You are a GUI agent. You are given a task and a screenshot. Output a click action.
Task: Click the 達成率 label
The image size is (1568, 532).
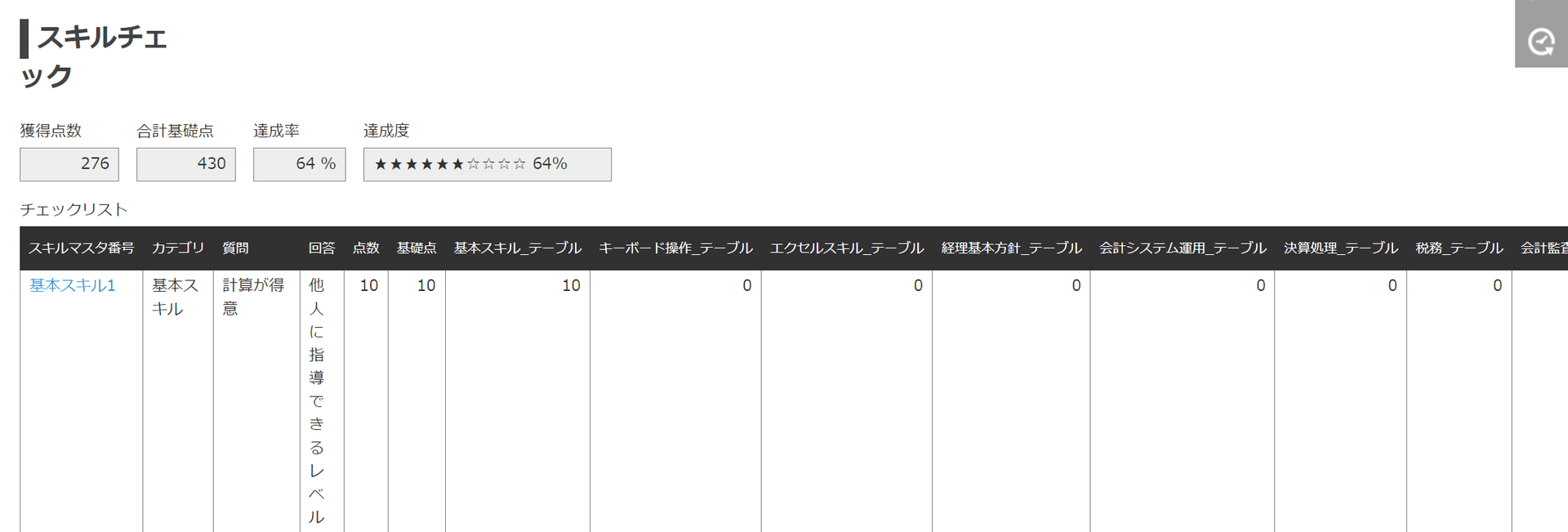[276, 131]
